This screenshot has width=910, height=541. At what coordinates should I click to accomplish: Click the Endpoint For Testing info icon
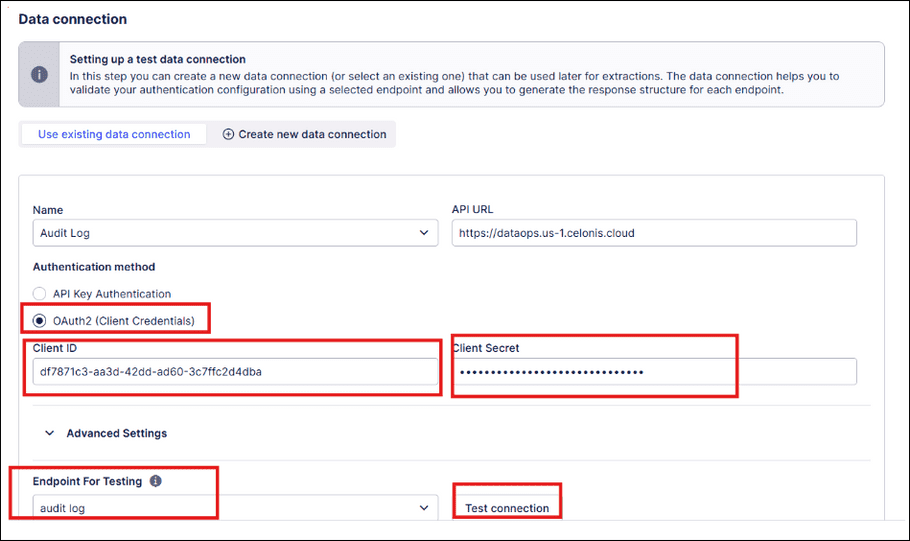pyautogui.click(x=155, y=481)
